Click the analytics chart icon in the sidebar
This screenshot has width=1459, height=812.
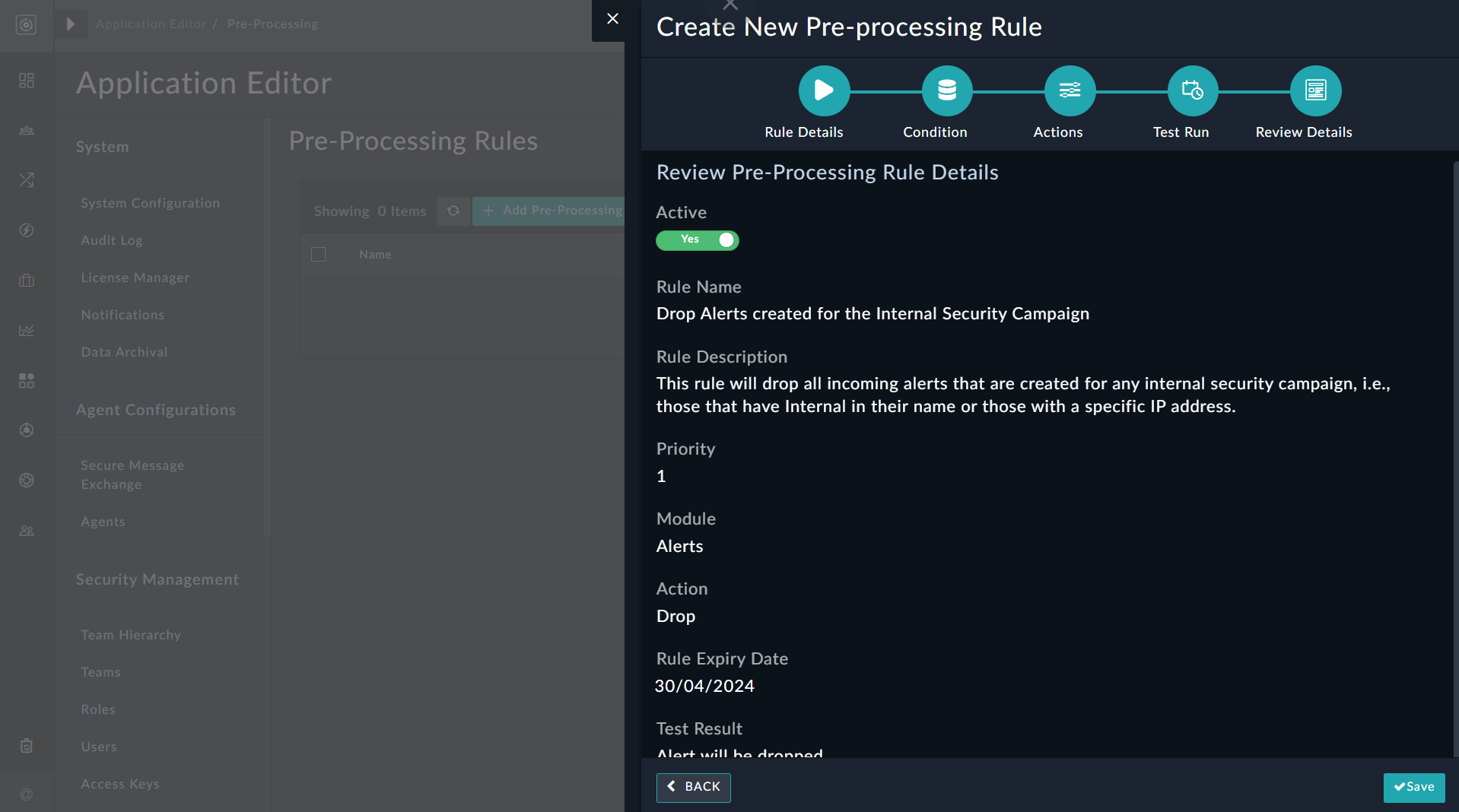(26, 330)
